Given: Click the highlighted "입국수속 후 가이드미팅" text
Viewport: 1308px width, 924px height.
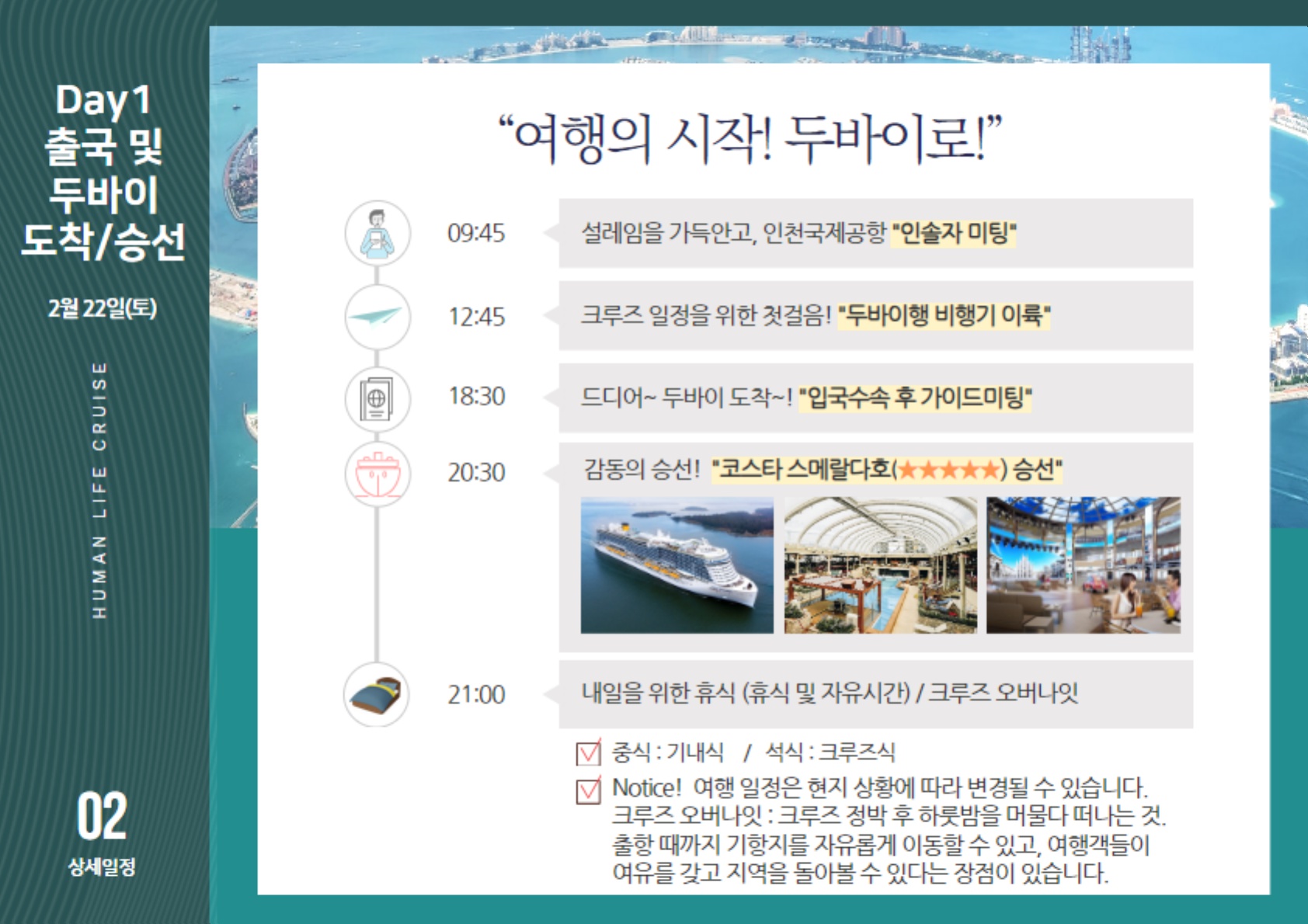Looking at the screenshot, I should click(915, 398).
